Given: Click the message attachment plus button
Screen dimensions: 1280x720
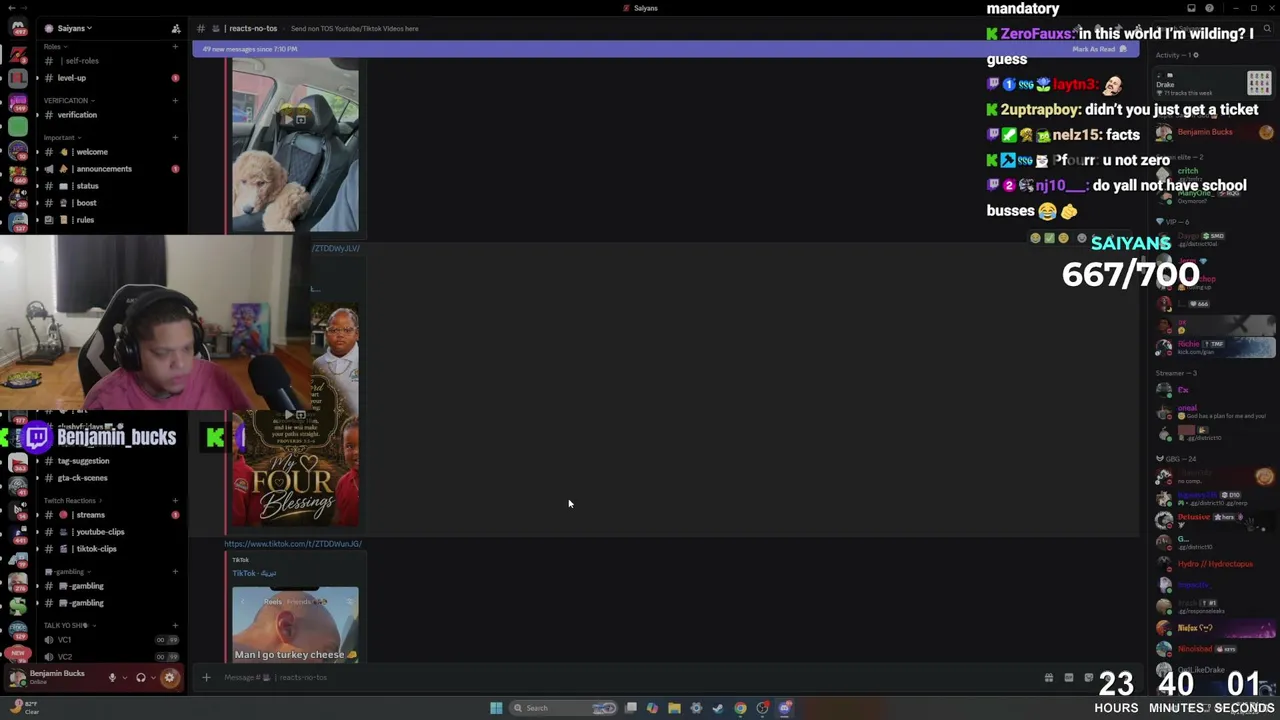Looking at the screenshot, I should click(206, 678).
